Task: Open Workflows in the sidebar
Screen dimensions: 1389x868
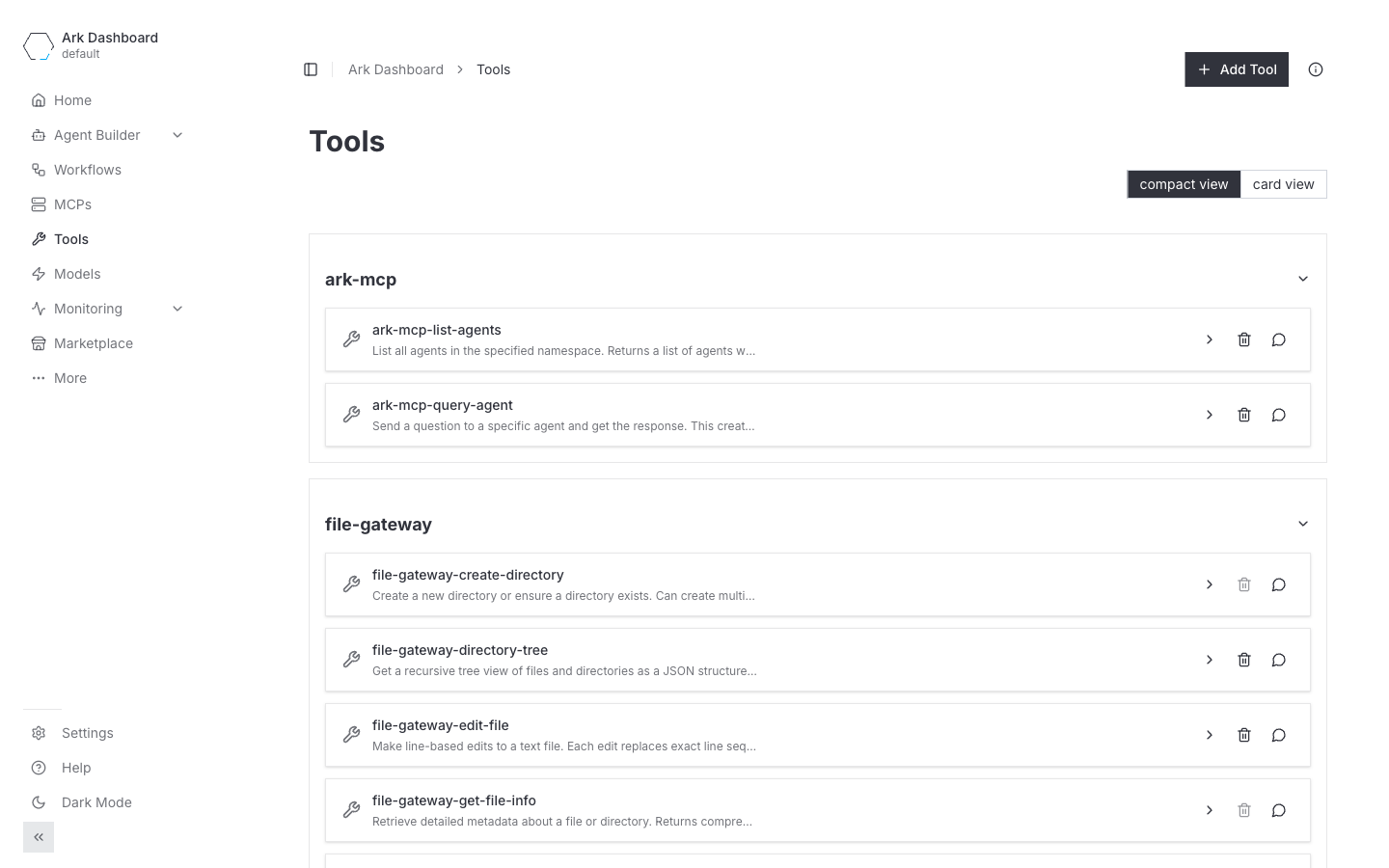Action: point(87,170)
